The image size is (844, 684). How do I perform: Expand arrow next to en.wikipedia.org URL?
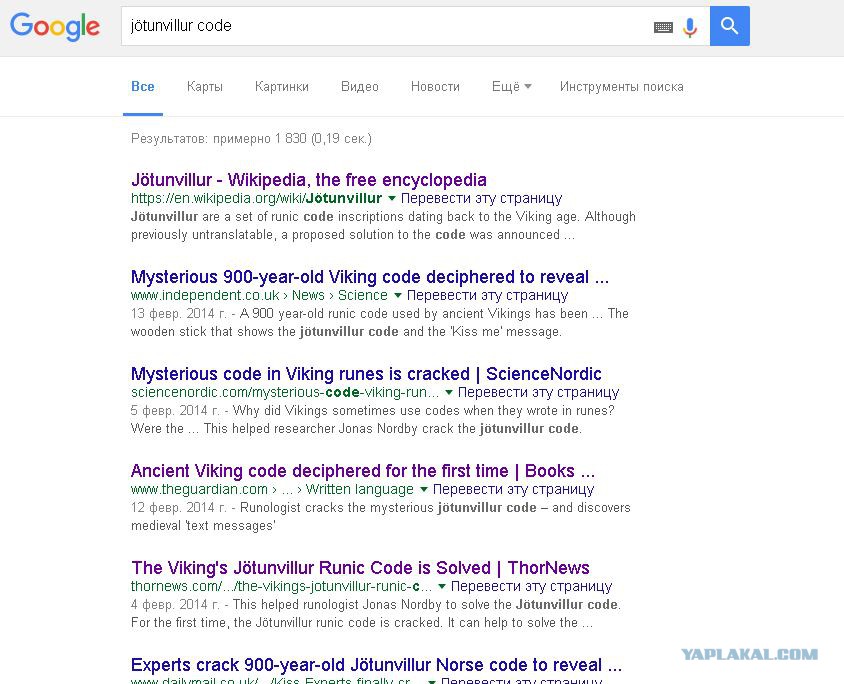392,199
